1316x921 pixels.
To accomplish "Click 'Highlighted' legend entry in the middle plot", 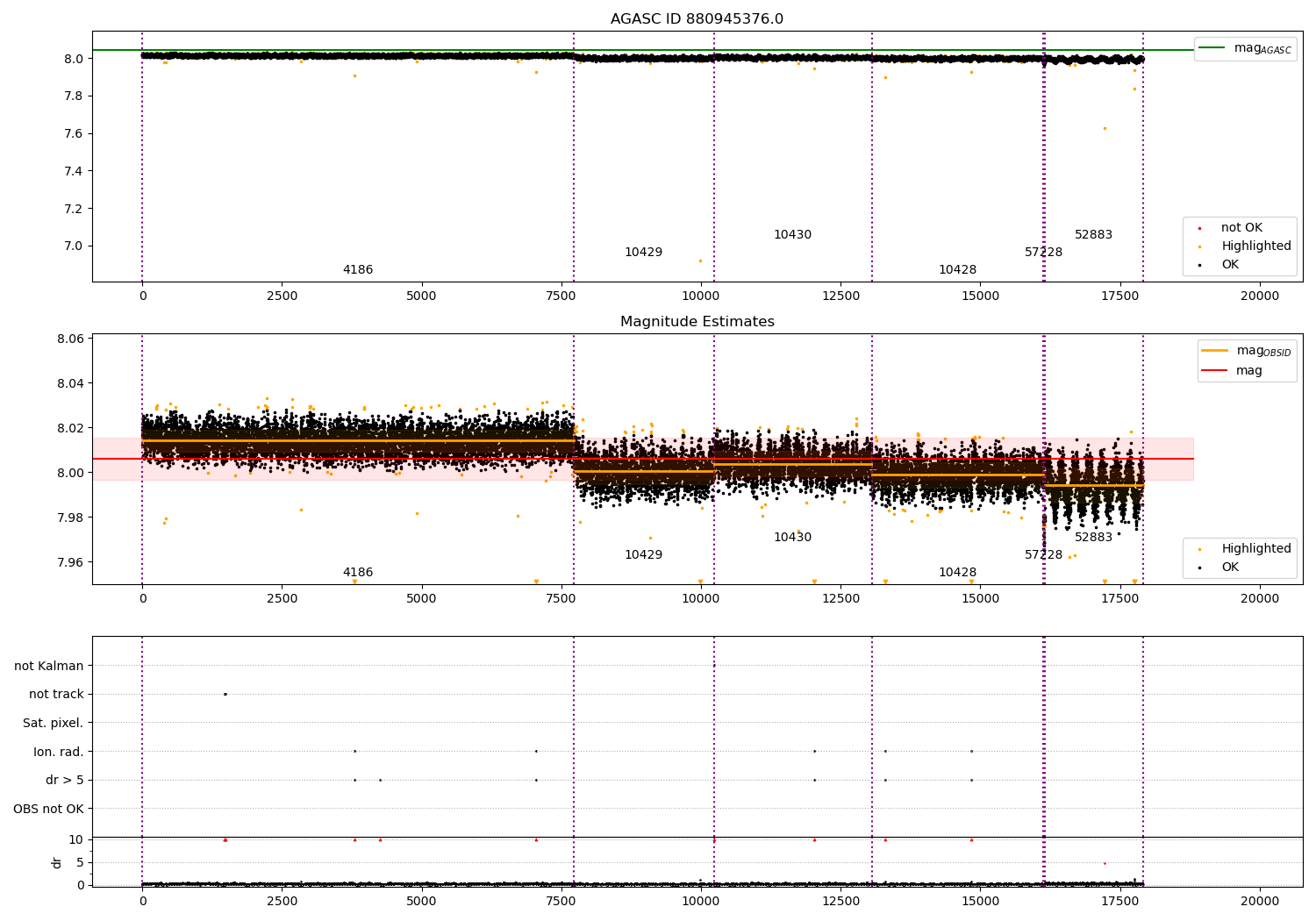I will 1244,549.
